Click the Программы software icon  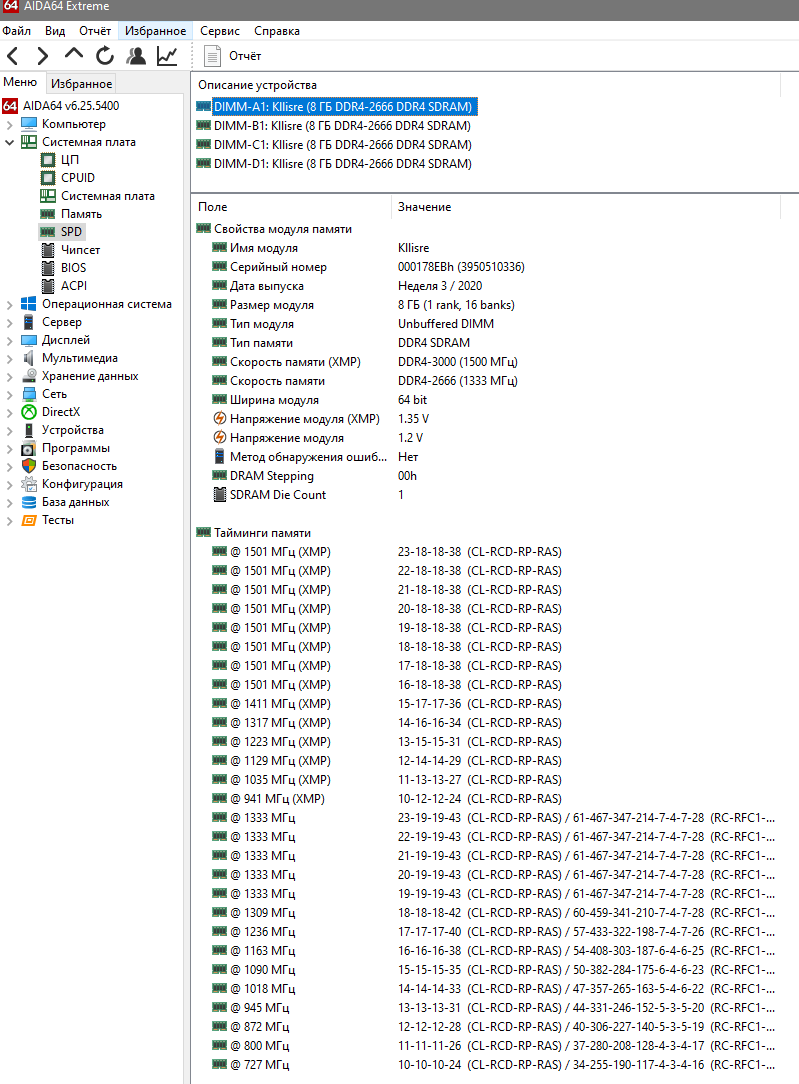(29, 448)
